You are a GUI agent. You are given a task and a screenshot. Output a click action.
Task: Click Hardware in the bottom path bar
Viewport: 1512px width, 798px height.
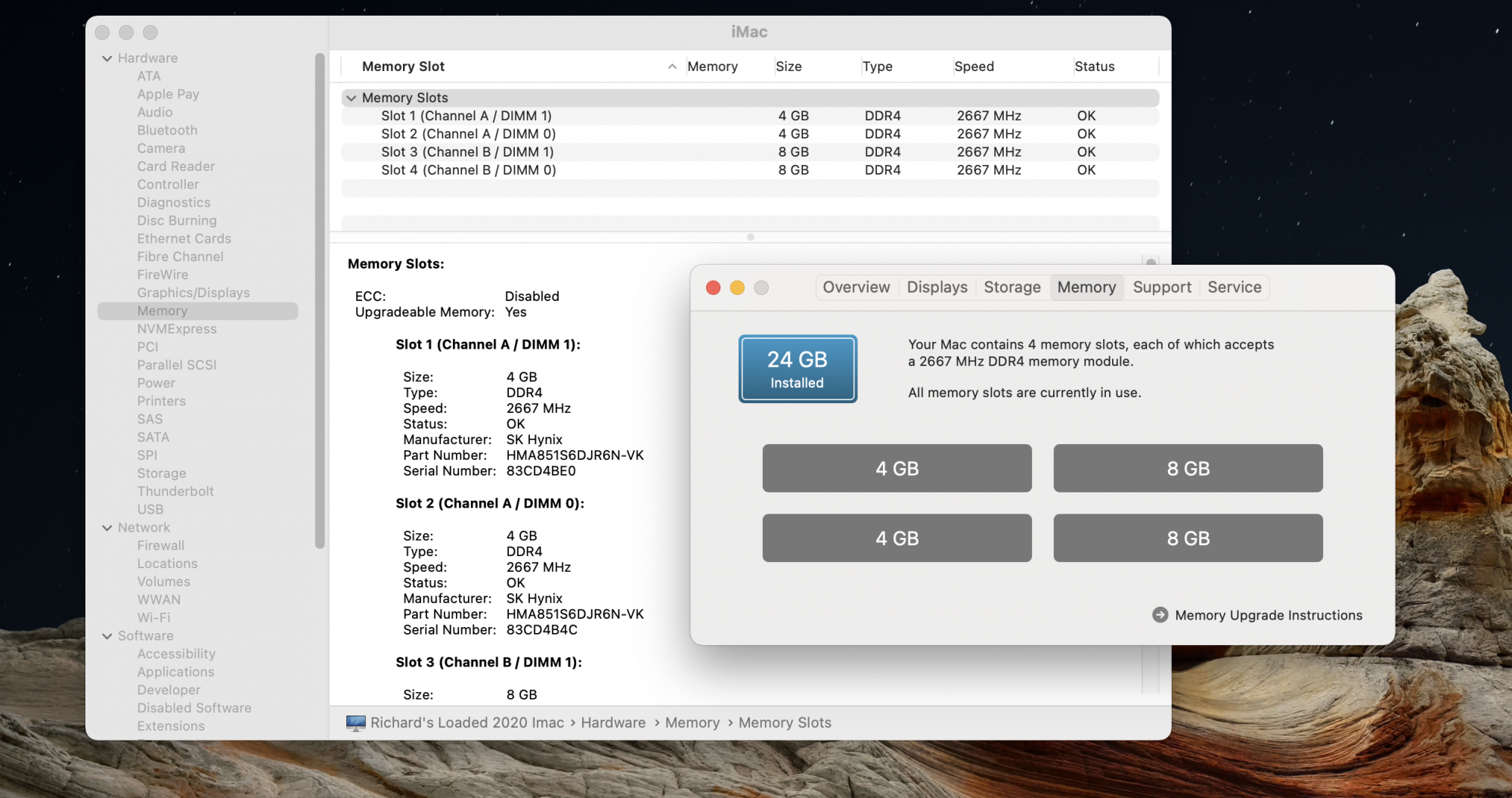(x=613, y=723)
